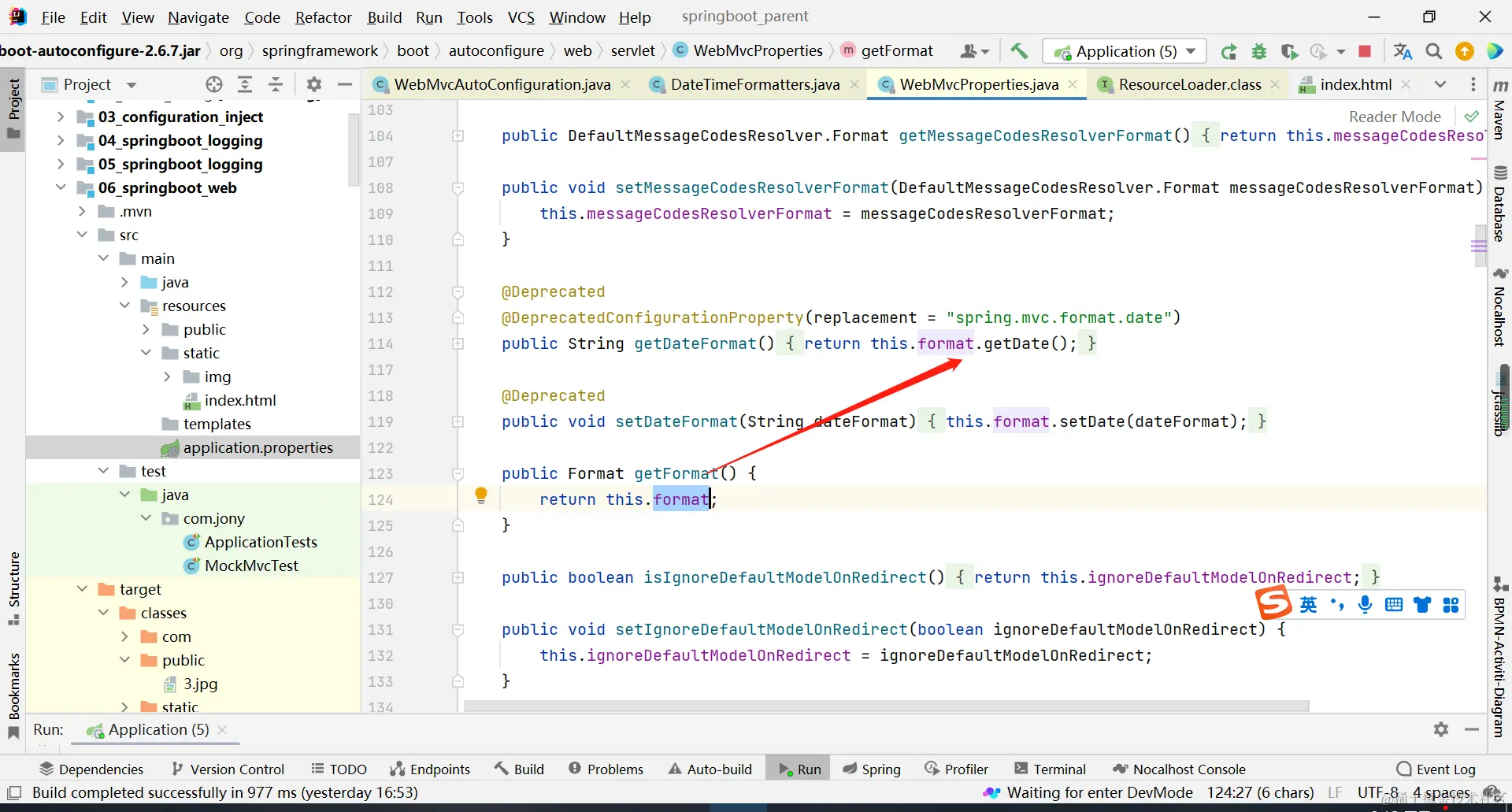The width and height of the screenshot is (1512, 812).
Task: Minimize the Run panel with the minus icon
Action: 1472,729
